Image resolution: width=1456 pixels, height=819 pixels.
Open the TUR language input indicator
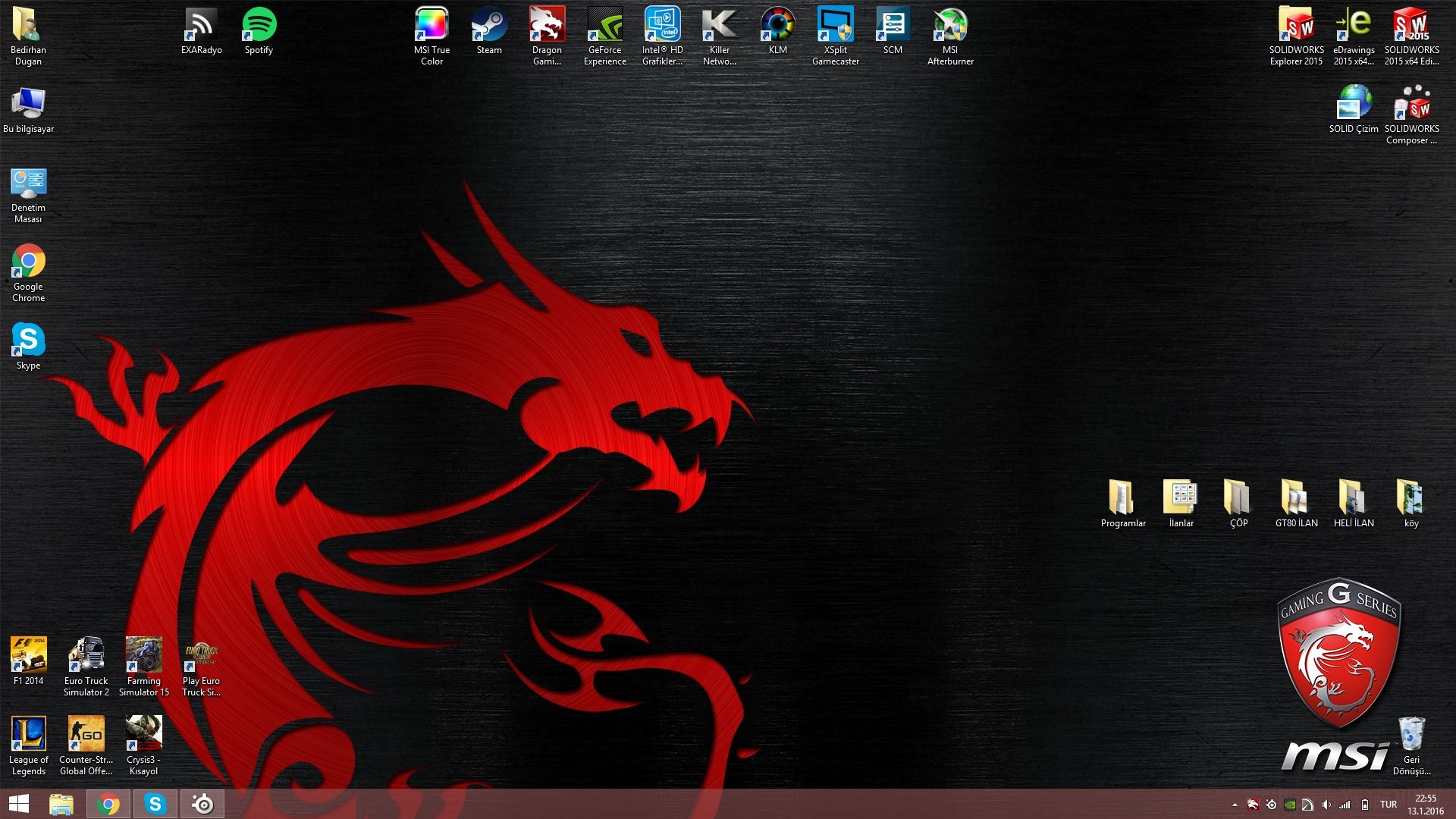[1389, 805]
